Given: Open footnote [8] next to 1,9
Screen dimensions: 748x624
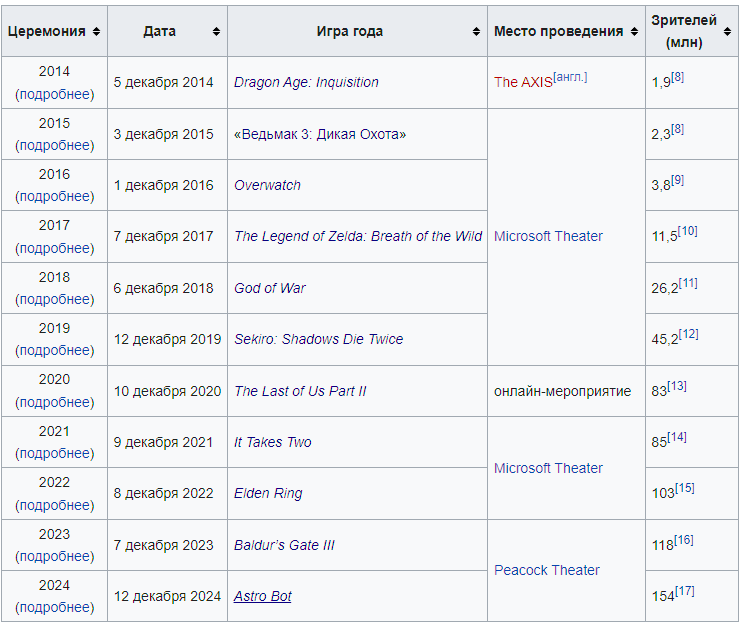Looking at the screenshot, I should click(x=677, y=77).
